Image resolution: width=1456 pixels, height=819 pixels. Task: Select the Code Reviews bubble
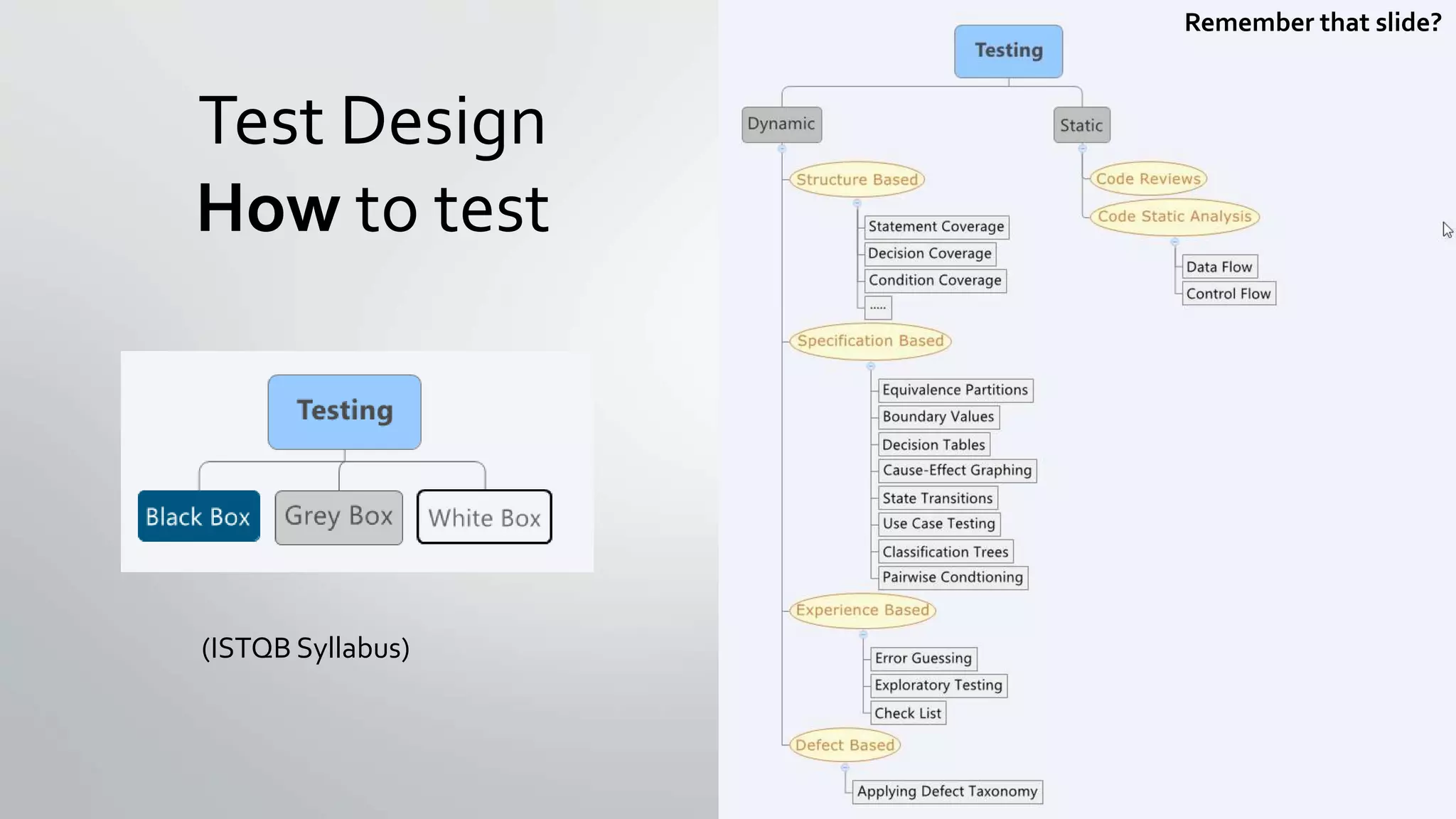click(x=1147, y=178)
